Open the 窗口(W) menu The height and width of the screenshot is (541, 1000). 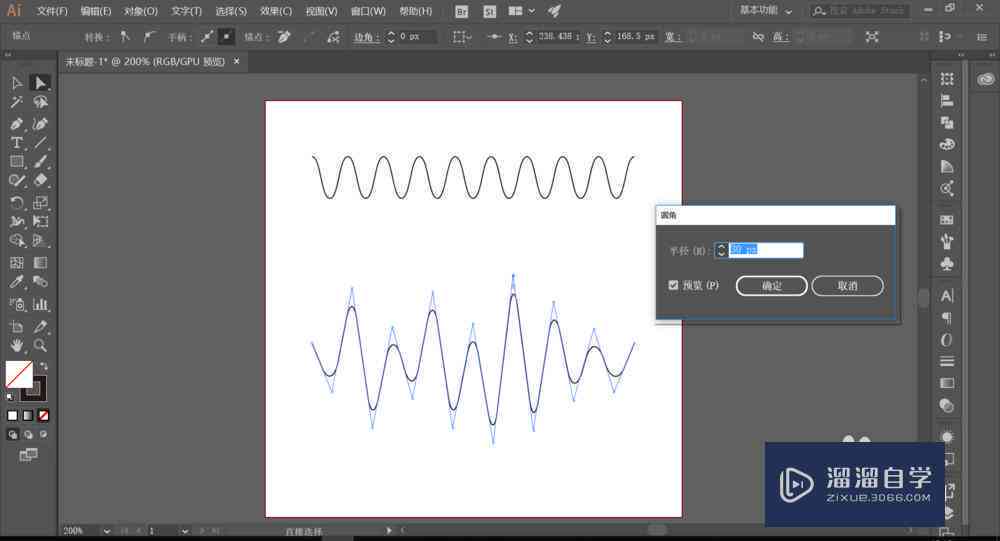click(368, 11)
